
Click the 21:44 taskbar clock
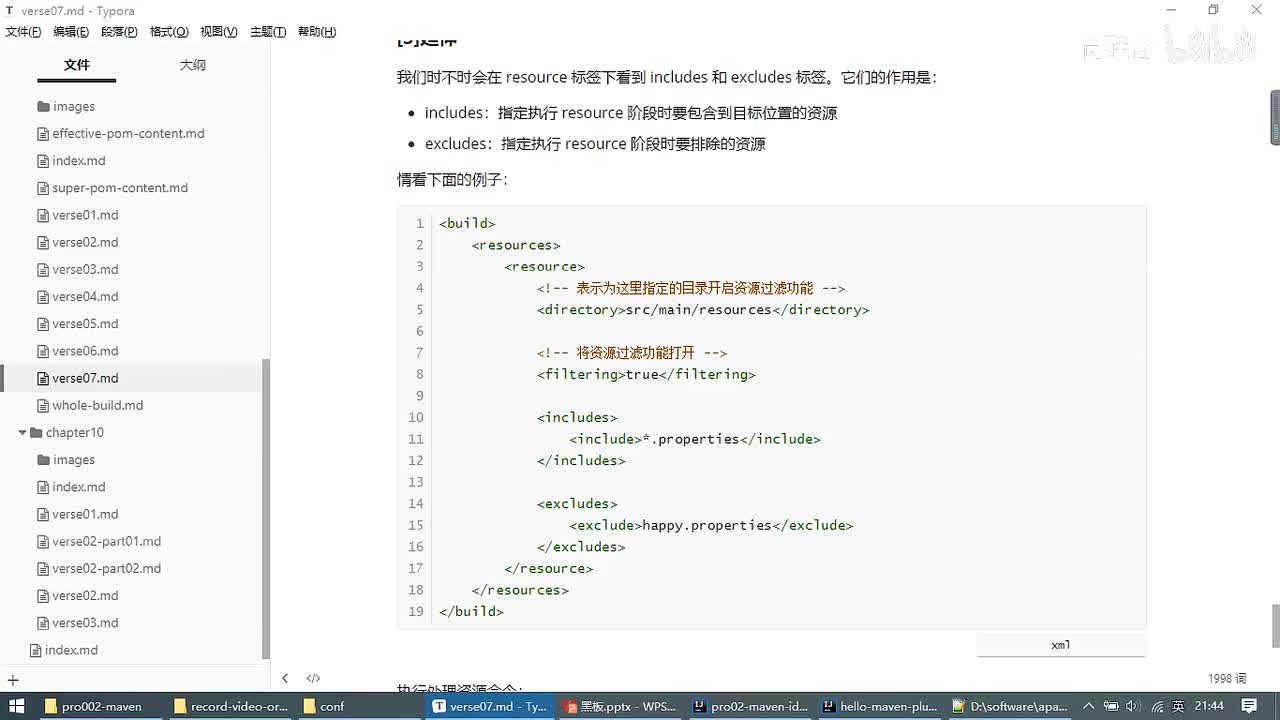pos(1209,706)
